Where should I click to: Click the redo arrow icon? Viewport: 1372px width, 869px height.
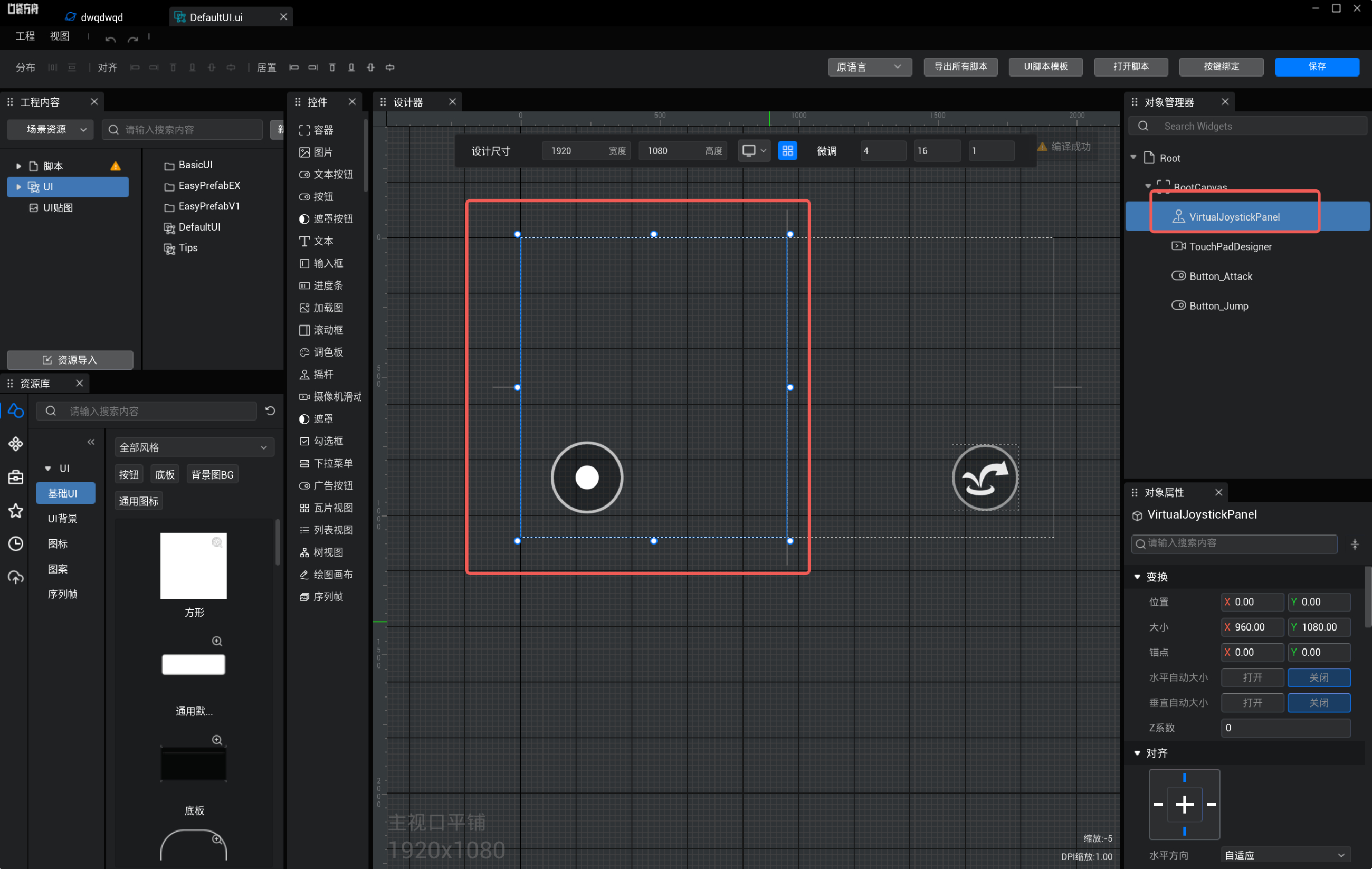(x=133, y=39)
